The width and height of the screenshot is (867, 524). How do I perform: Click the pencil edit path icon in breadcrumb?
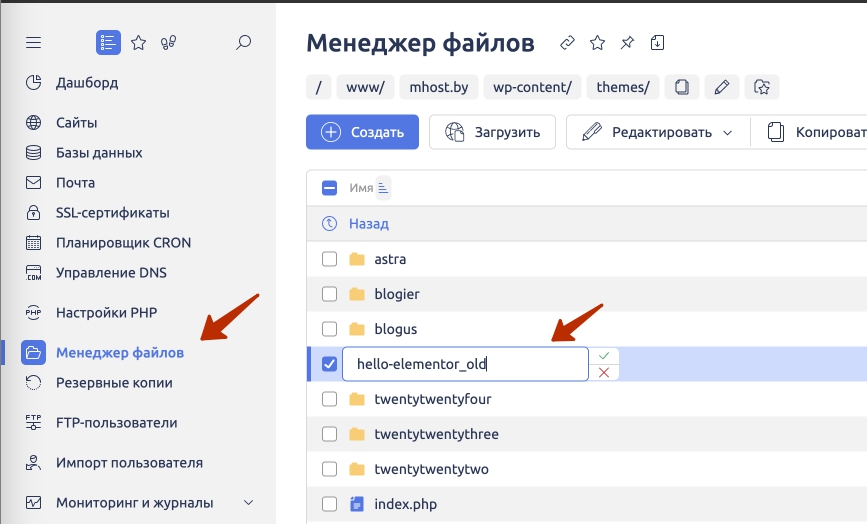pyautogui.click(x=722, y=87)
